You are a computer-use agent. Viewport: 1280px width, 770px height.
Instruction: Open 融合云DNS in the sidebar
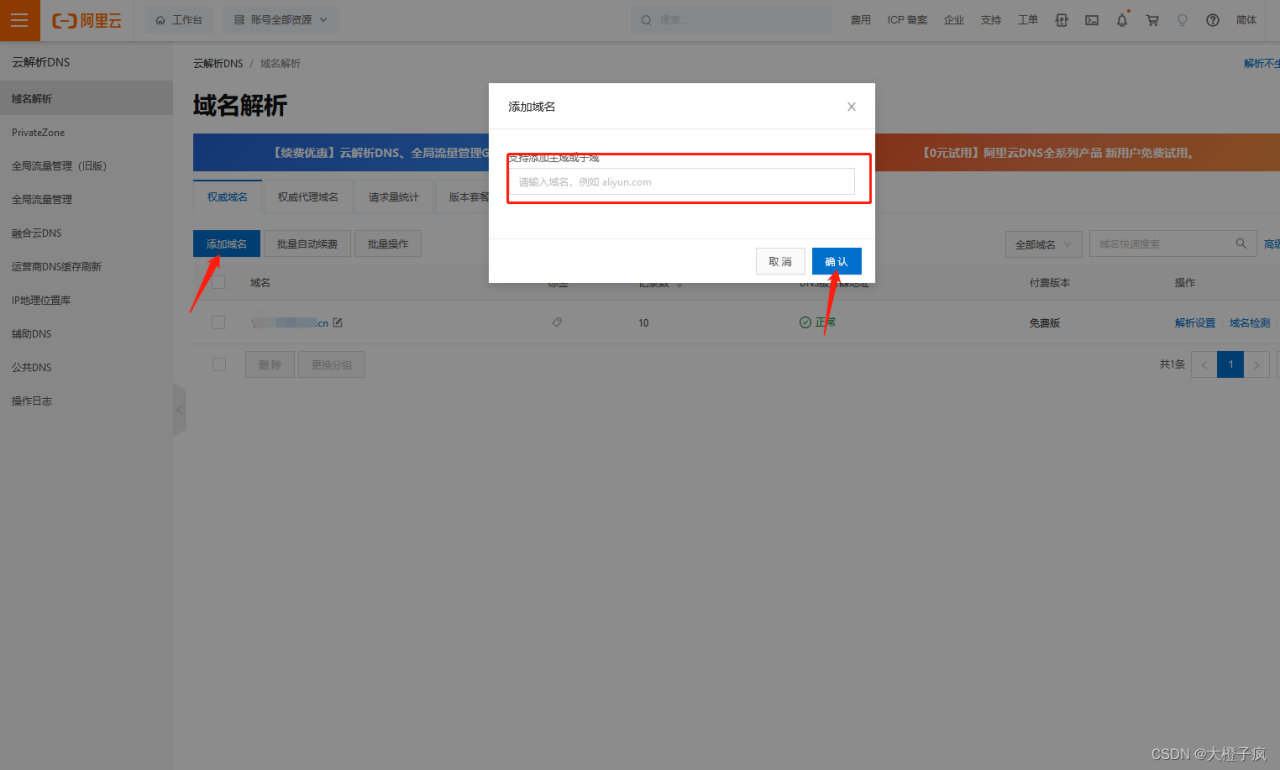86,233
